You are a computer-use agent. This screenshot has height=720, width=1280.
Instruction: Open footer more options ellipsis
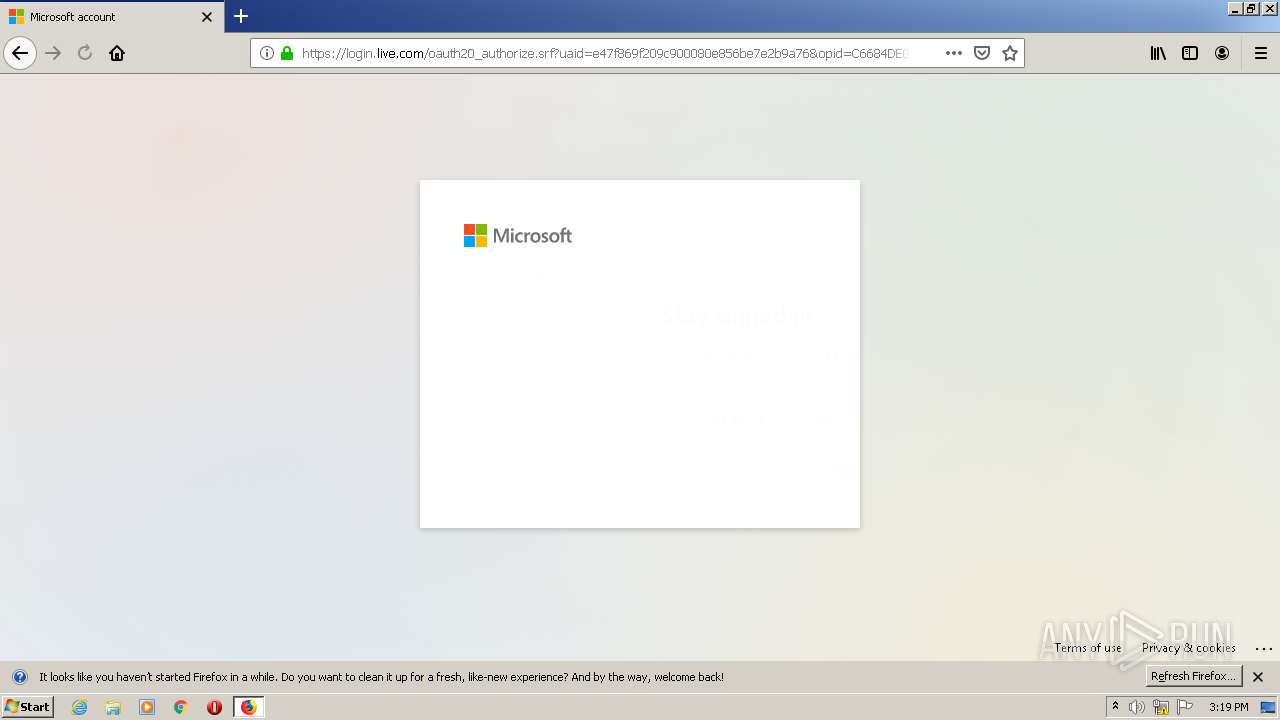1264,649
